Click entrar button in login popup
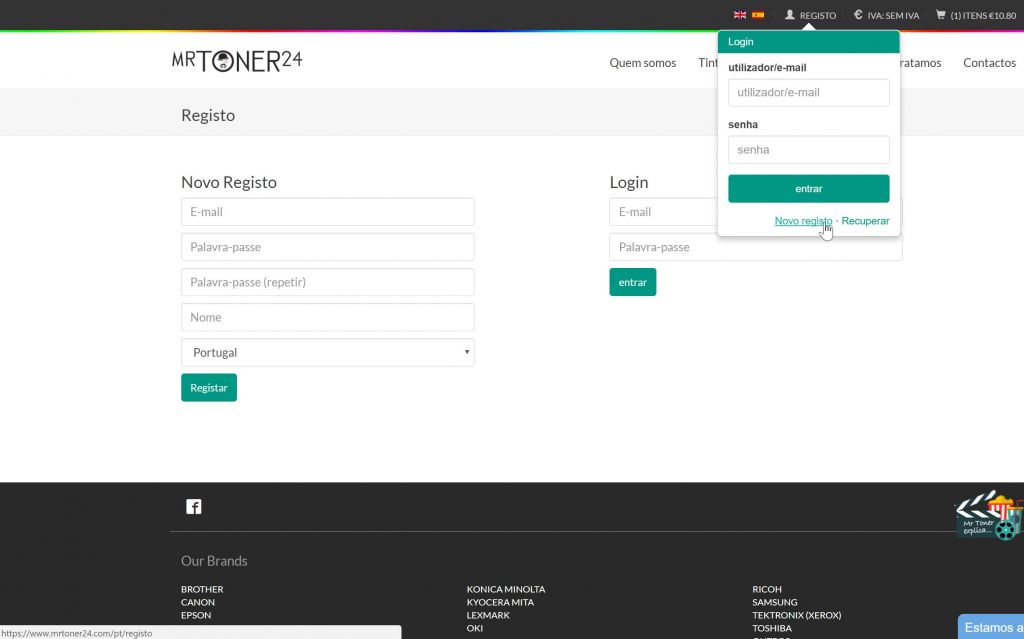Image resolution: width=1024 pixels, height=639 pixels. [x=808, y=189]
